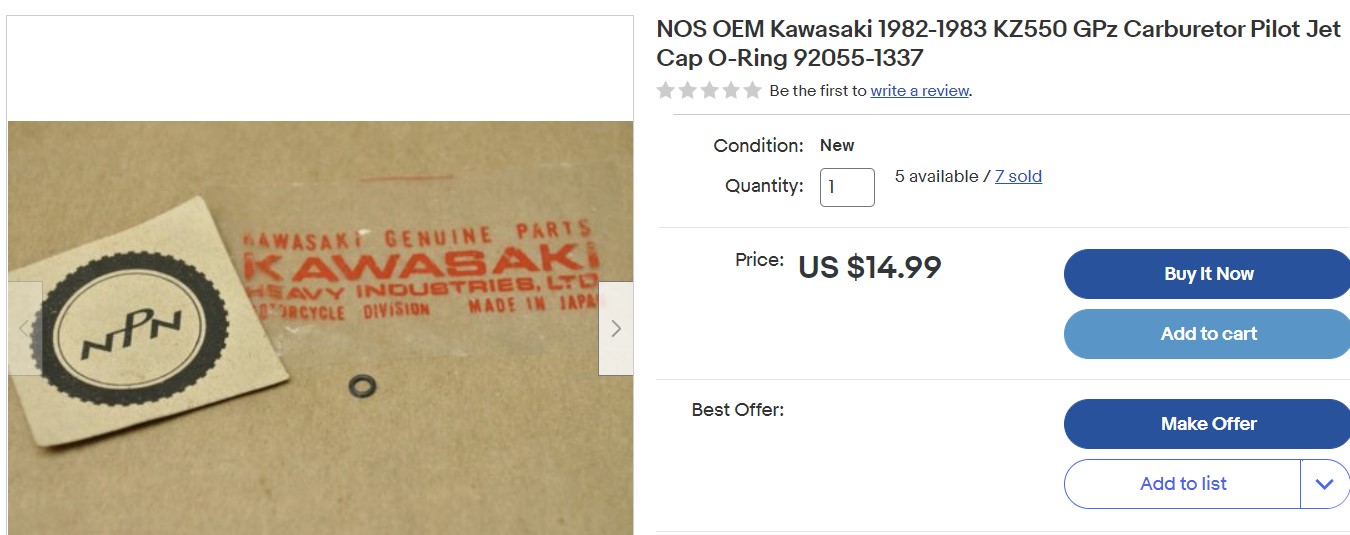Open the 'write a review' link
The width and height of the screenshot is (1350, 535).
919,91
